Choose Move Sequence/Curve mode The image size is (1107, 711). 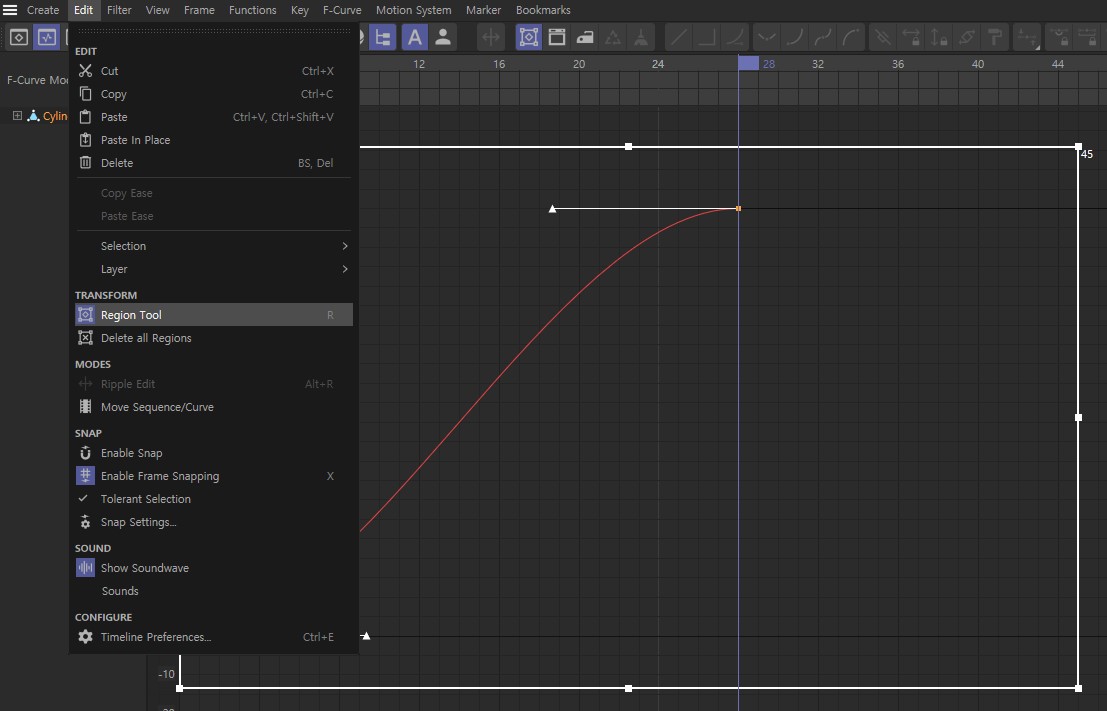tap(214, 407)
